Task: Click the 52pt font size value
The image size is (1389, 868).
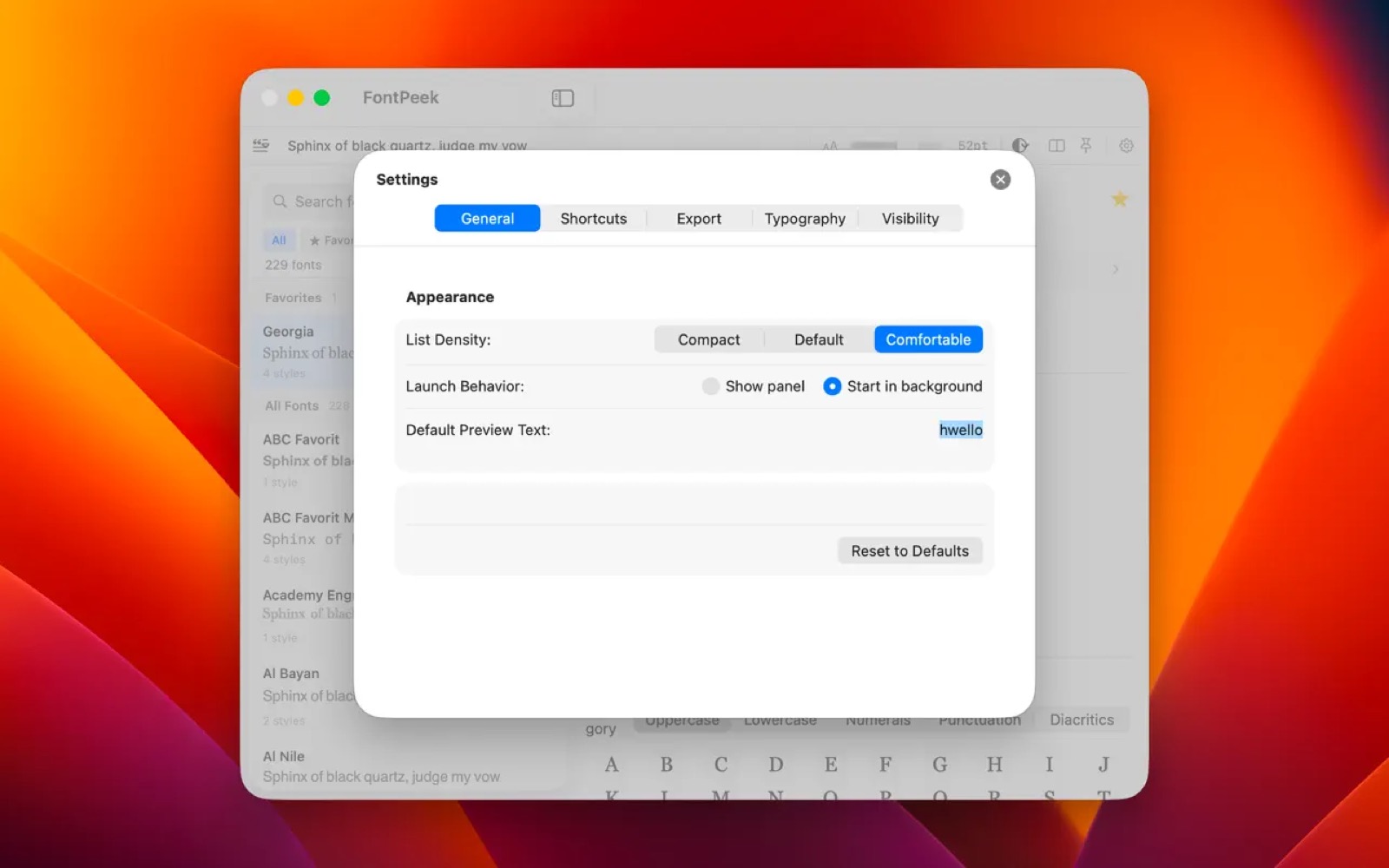Action: click(972, 146)
